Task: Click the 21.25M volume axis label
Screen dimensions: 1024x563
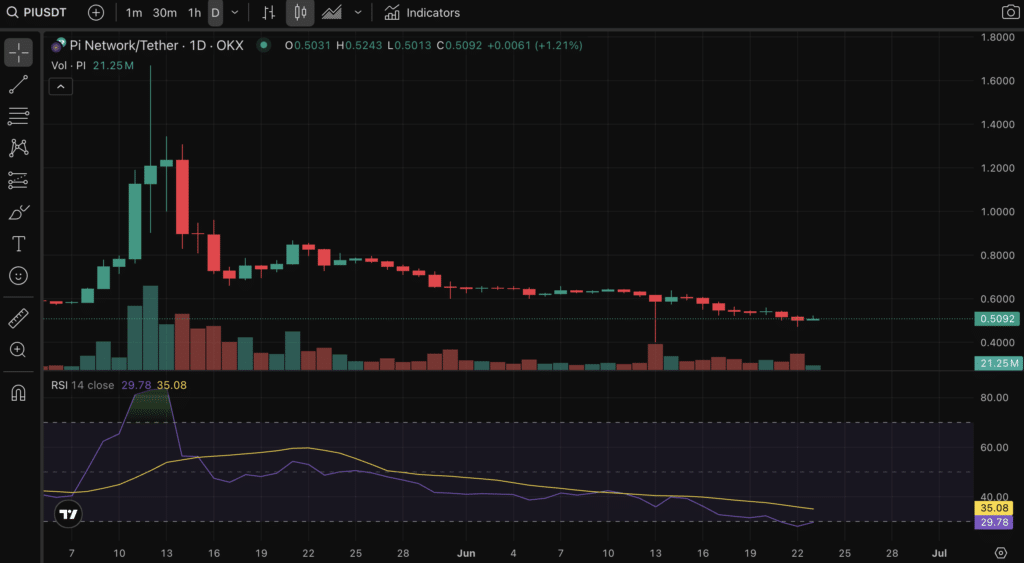Action: (997, 363)
